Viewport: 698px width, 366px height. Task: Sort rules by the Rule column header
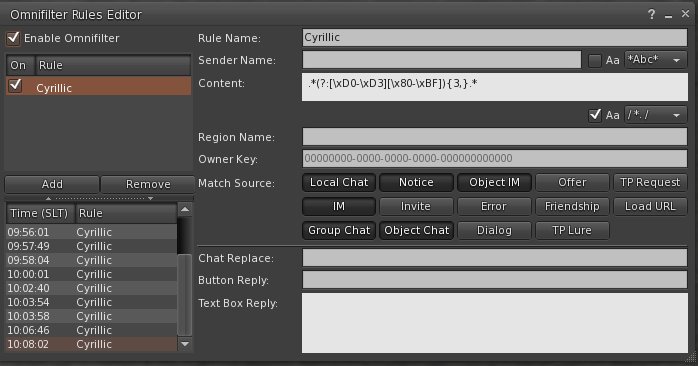113,65
